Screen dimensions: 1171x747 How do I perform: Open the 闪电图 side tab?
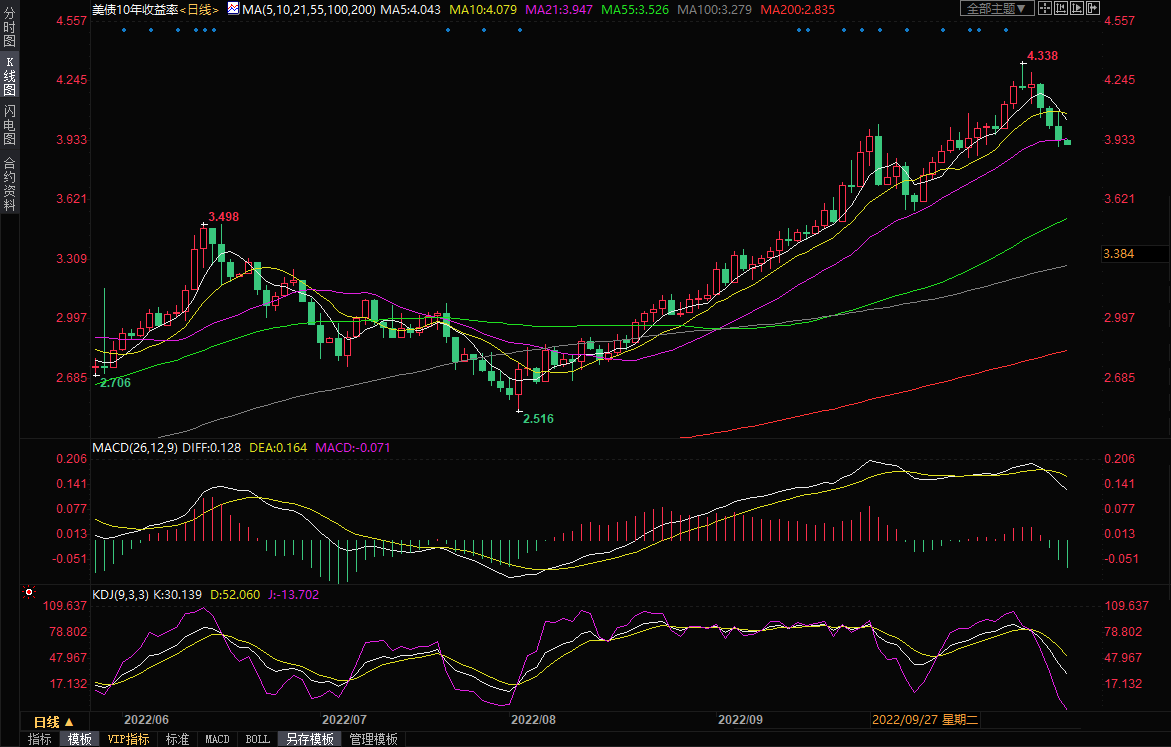pyautogui.click(x=9, y=124)
